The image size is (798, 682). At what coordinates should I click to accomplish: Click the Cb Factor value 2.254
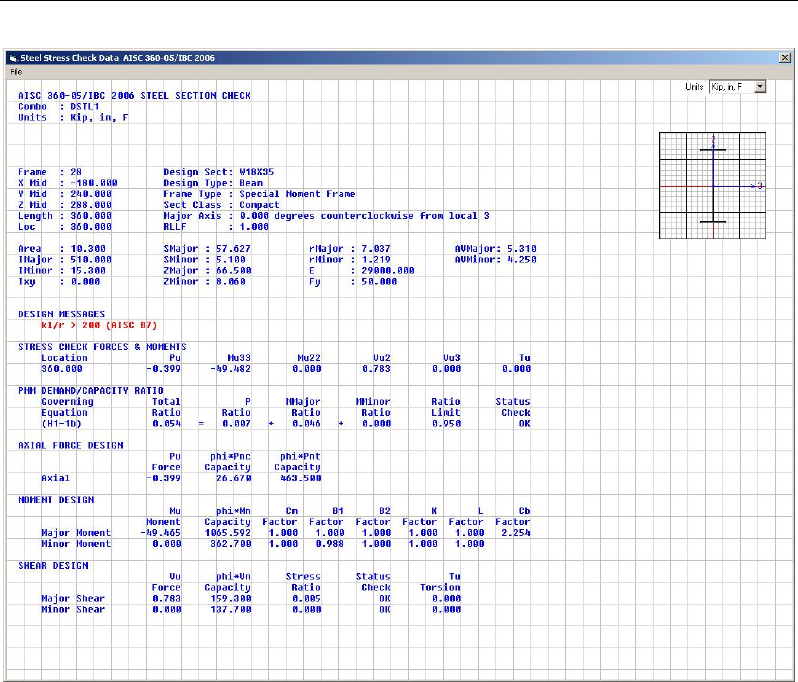click(x=517, y=533)
